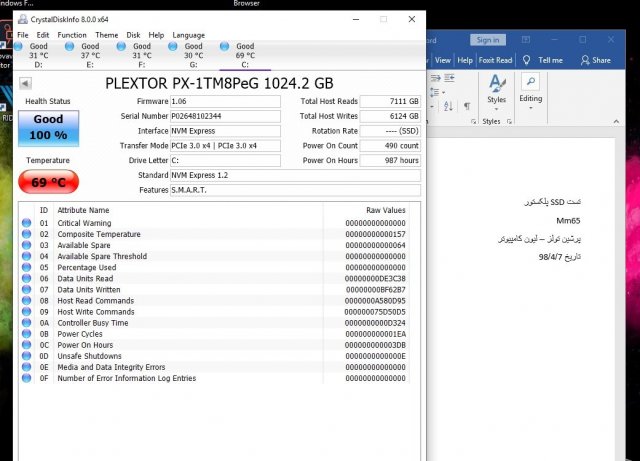The height and width of the screenshot is (461, 640).
Task: Choose drive G: showing 30 °C
Action: click(x=193, y=51)
